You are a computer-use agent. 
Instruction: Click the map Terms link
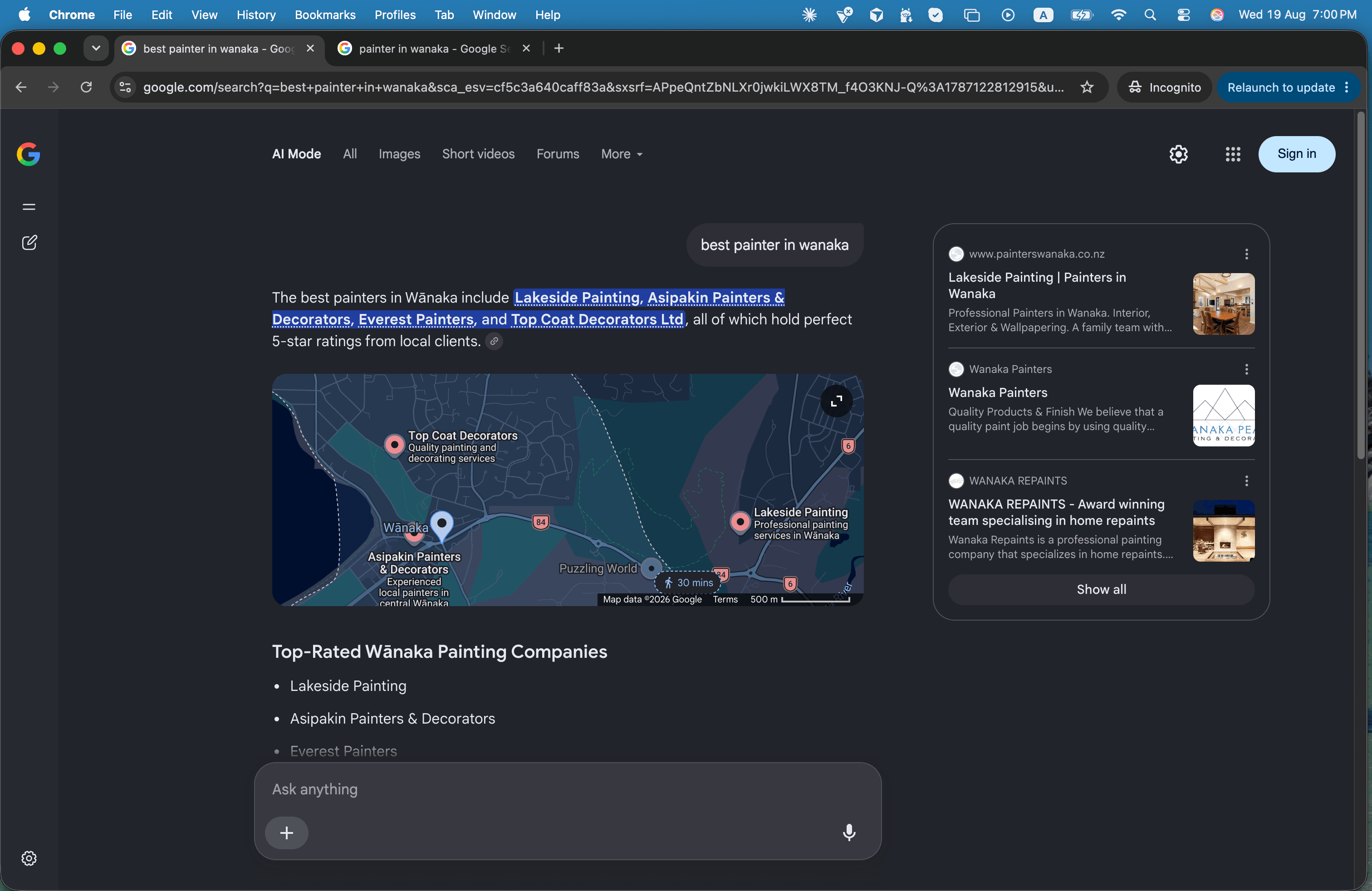pyautogui.click(x=725, y=599)
